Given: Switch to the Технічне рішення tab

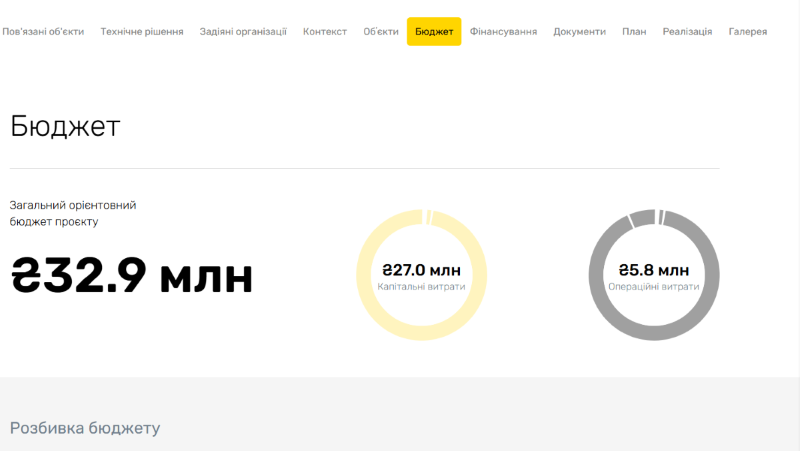Looking at the screenshot, I should click(x=142, y=32).
